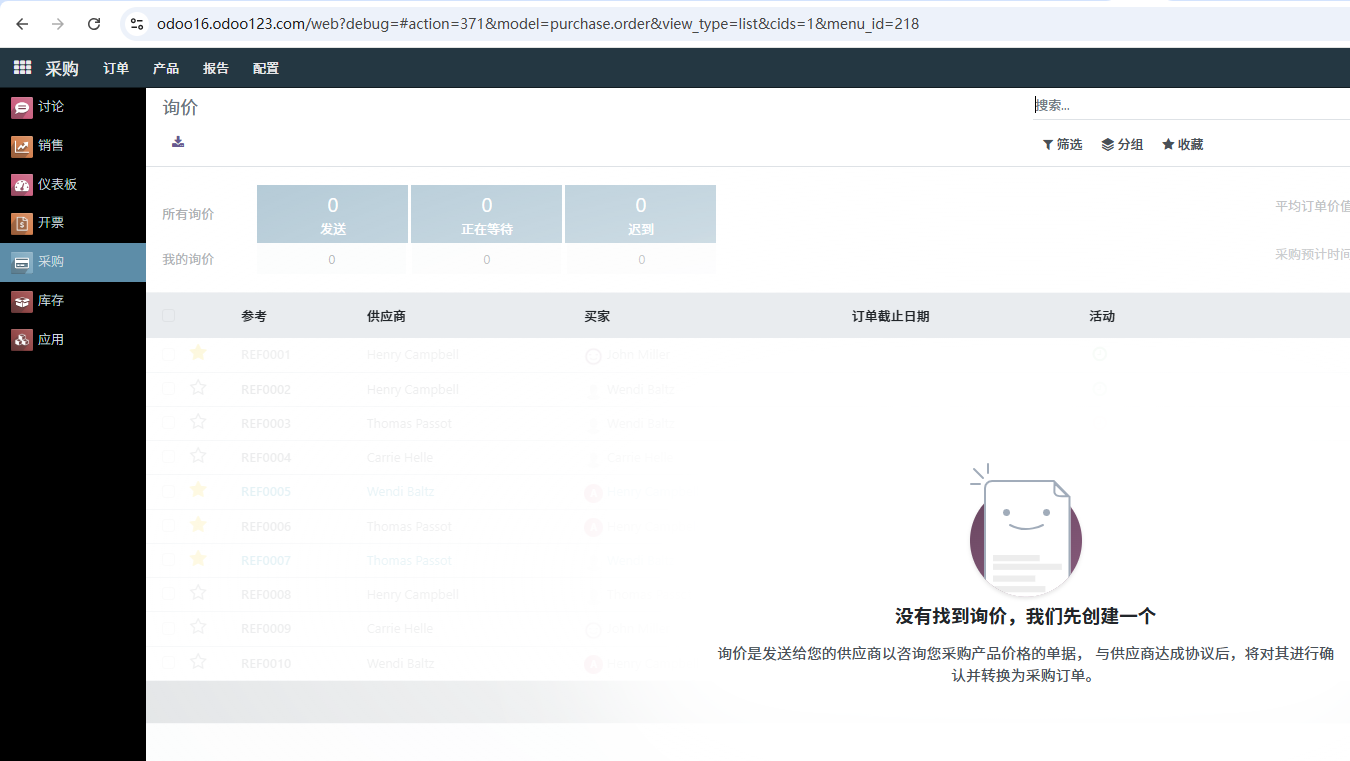The width and height of the screenshot is (1350, 761).
Task: Open 讨论 in the sidebar
Action: (73, 107)
